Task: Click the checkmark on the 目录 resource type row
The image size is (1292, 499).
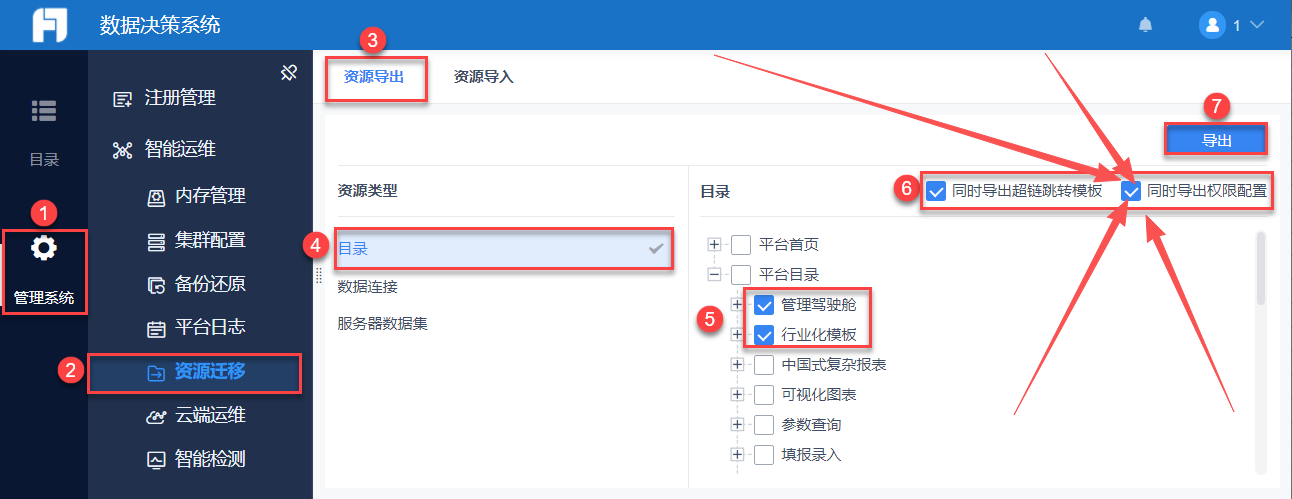Action: (x=656, y=249)
